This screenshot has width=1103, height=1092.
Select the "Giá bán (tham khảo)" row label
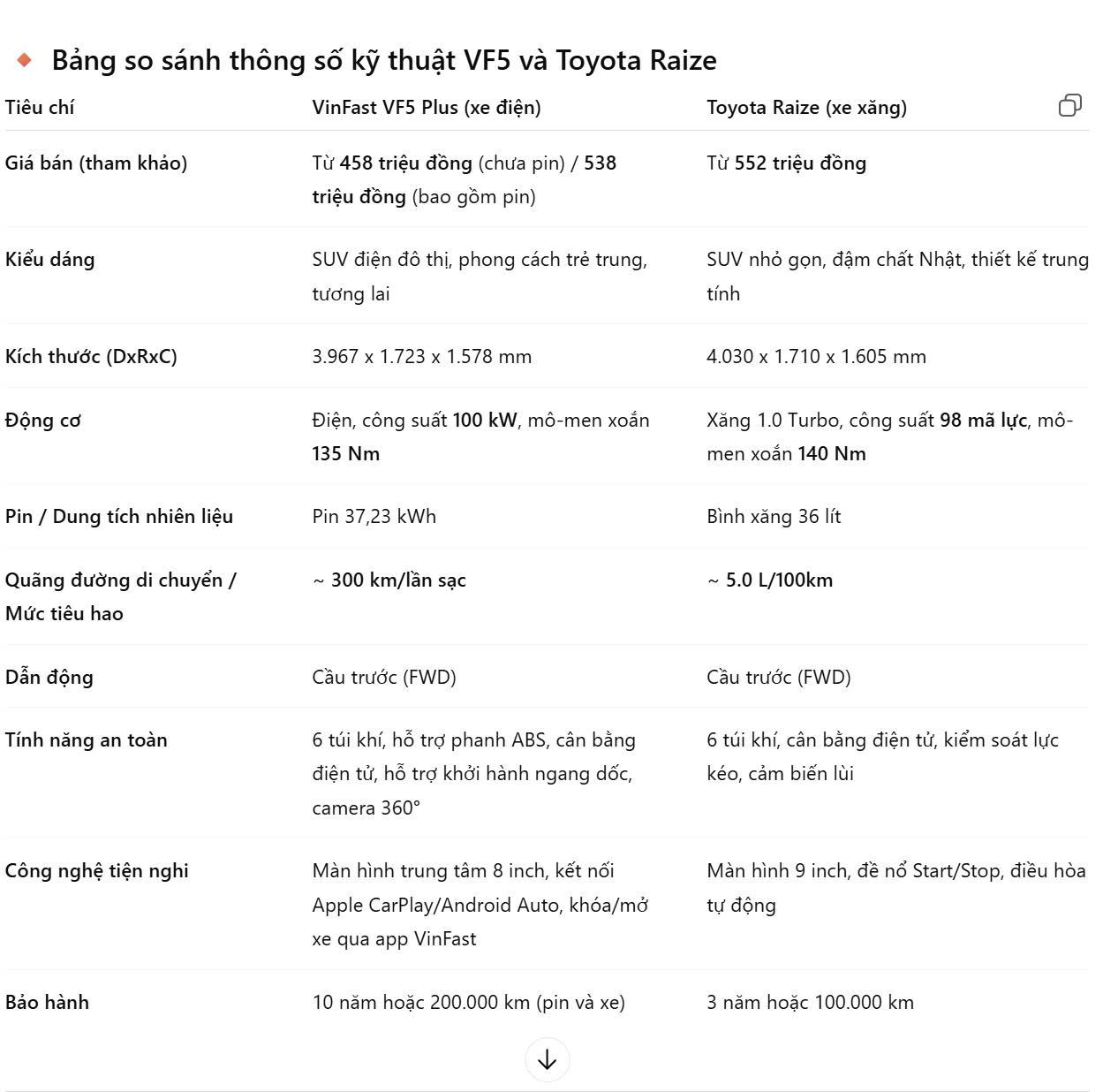[x=96, y=163]
